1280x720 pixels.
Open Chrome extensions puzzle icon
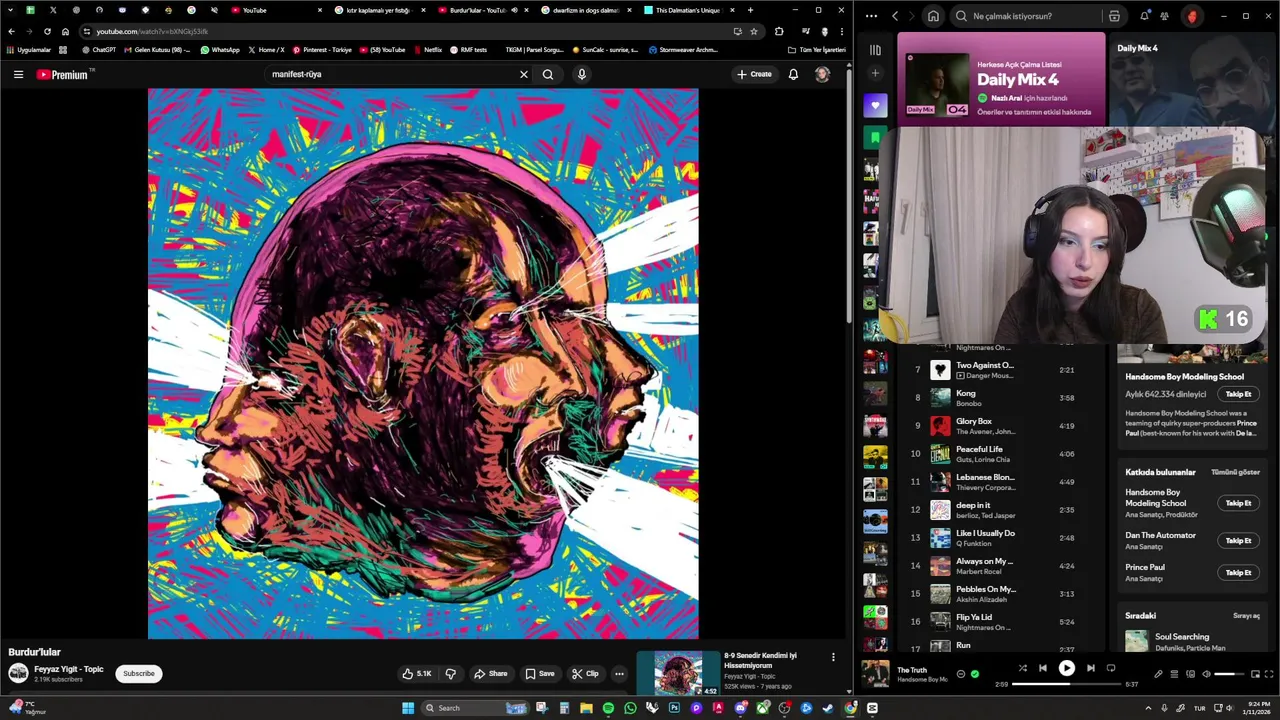pyautogui.click(x=779, y=31)
